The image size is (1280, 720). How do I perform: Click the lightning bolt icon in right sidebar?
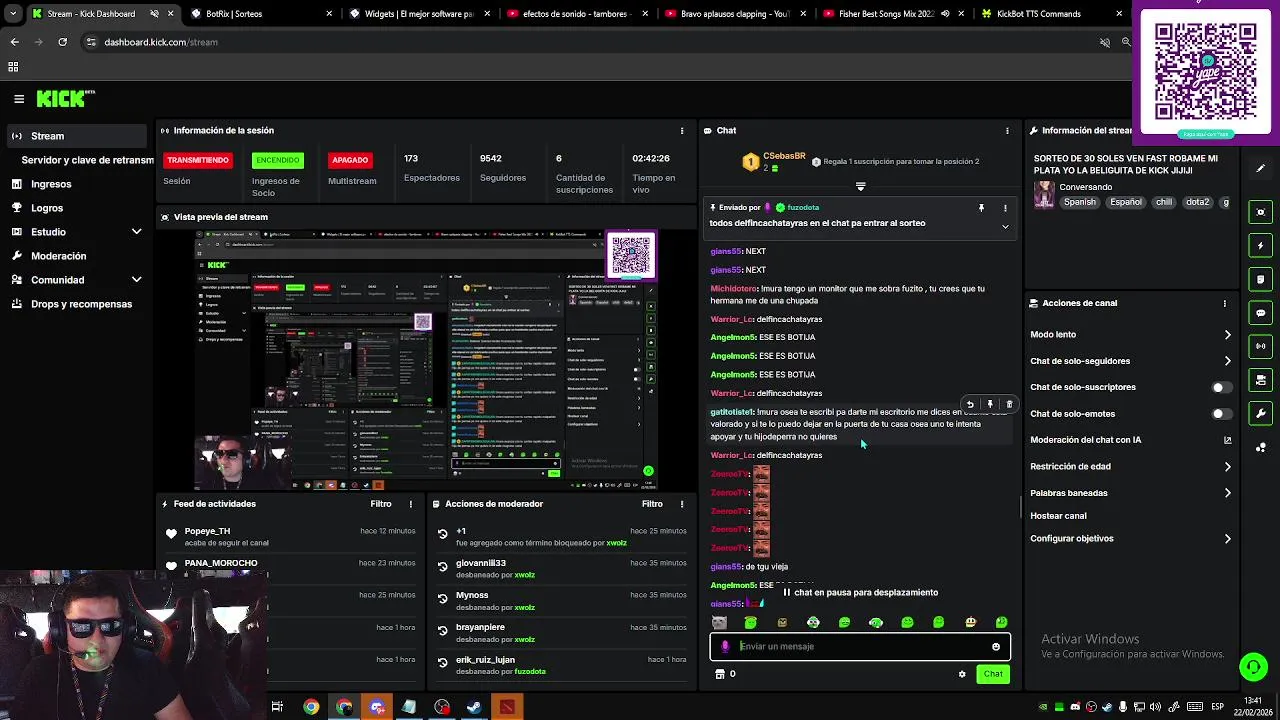pyautogui.click(x=1261, y=245)
